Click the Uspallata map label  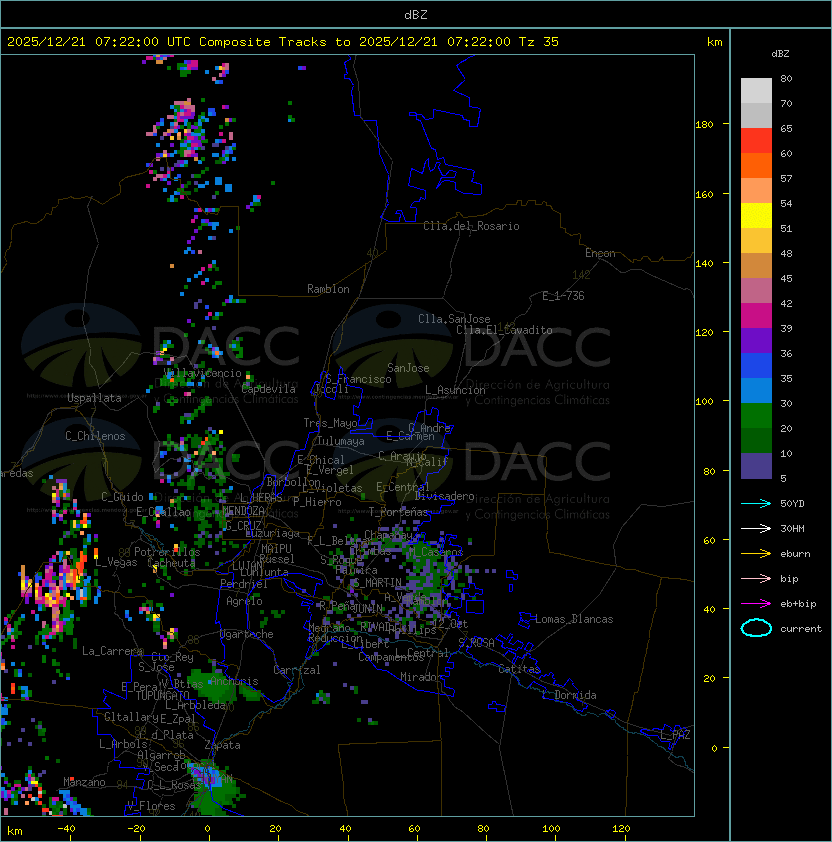point(94,398)
